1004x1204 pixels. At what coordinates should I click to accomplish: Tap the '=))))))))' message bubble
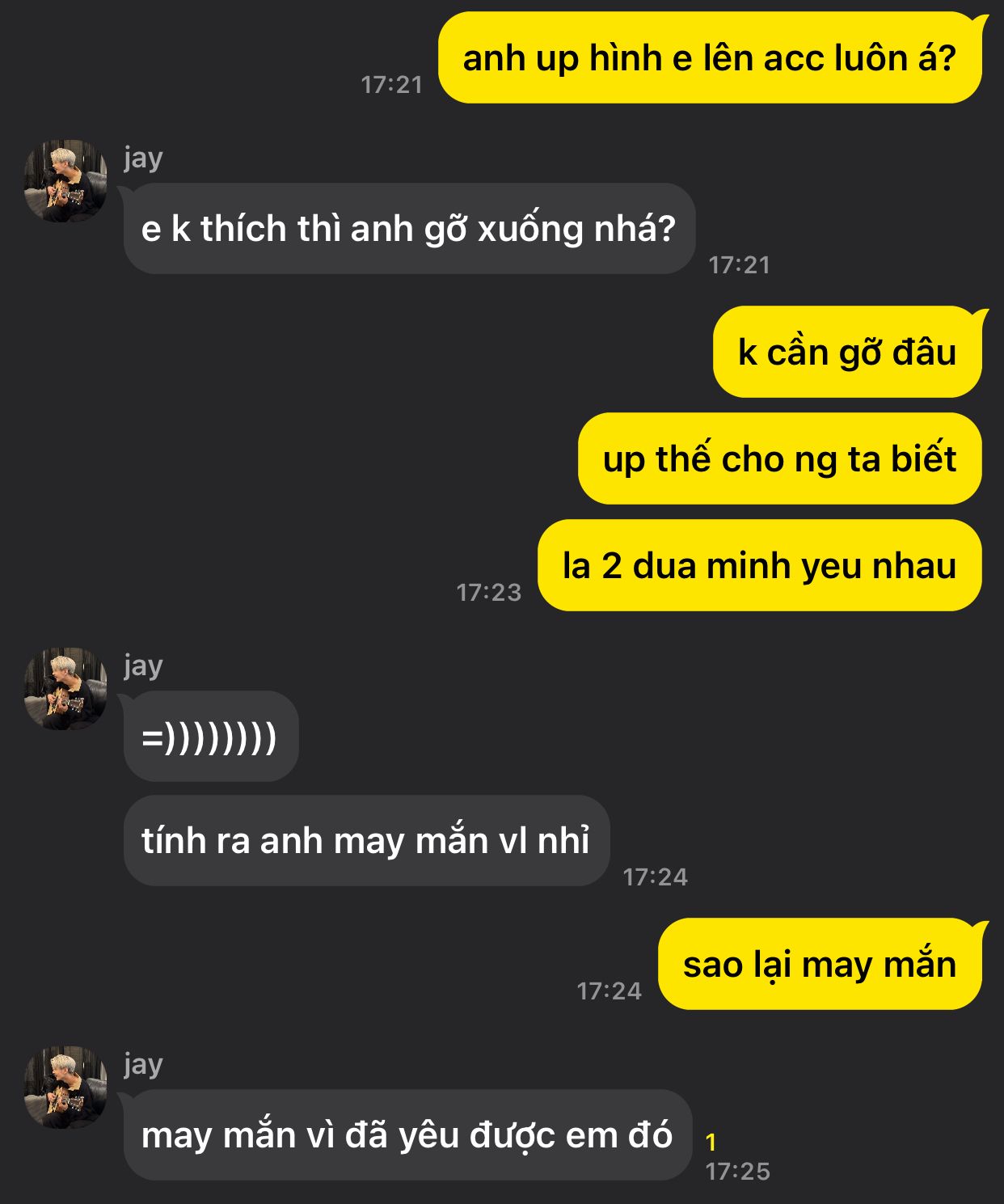pyautogui.click(x=210, y=737)
